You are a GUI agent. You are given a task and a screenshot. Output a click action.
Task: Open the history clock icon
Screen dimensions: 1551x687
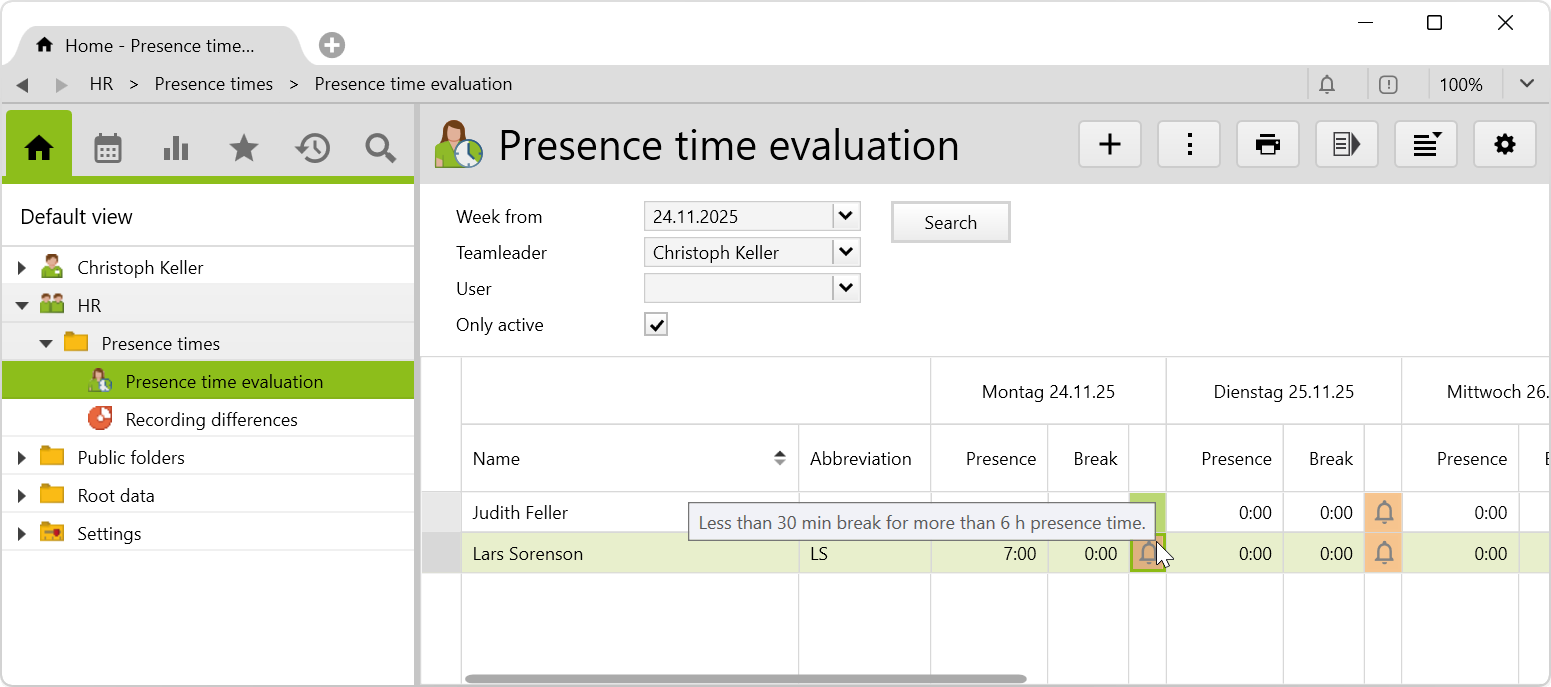312,148
